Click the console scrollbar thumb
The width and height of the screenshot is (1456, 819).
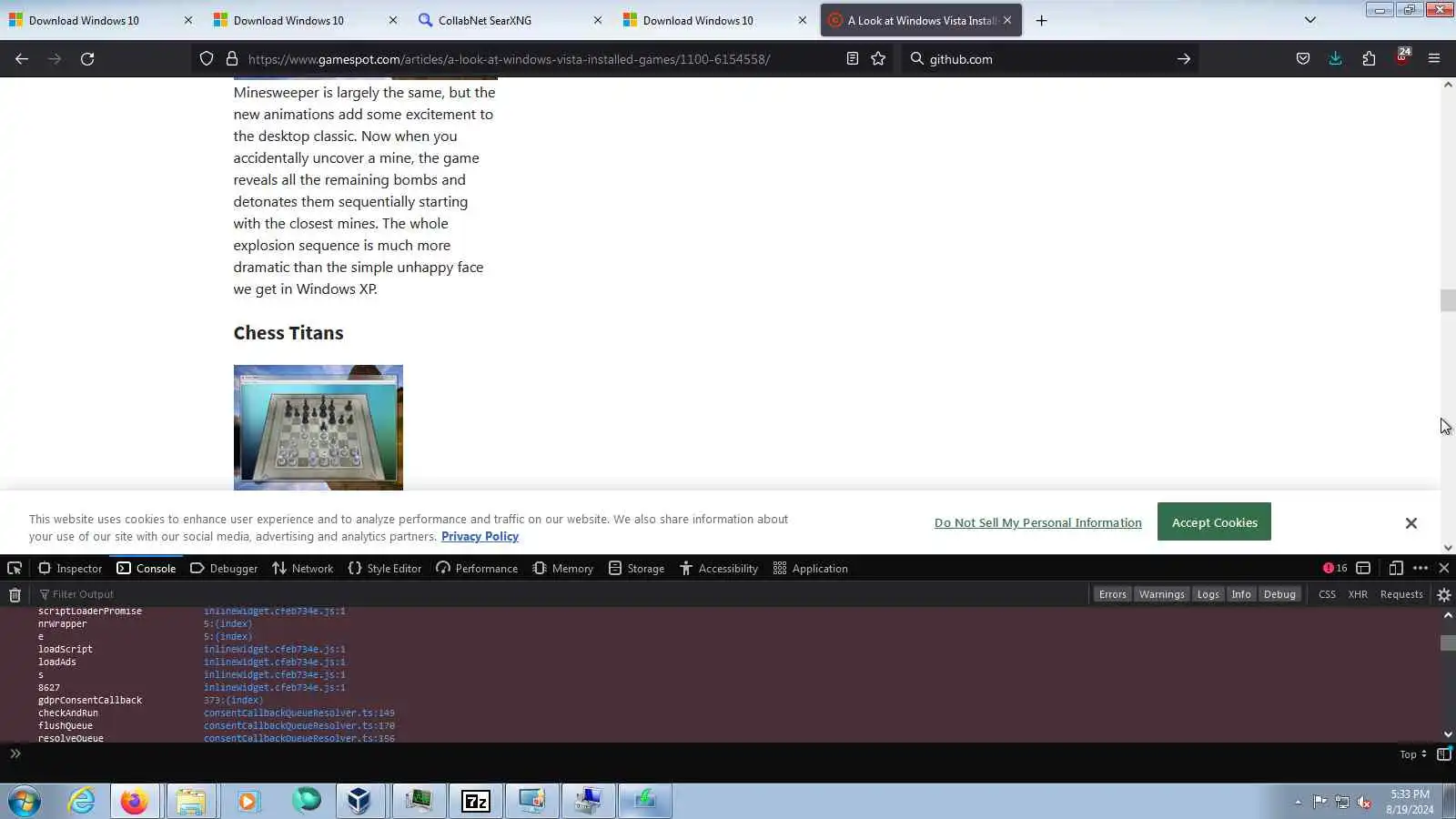click(x=1448, y=642)
